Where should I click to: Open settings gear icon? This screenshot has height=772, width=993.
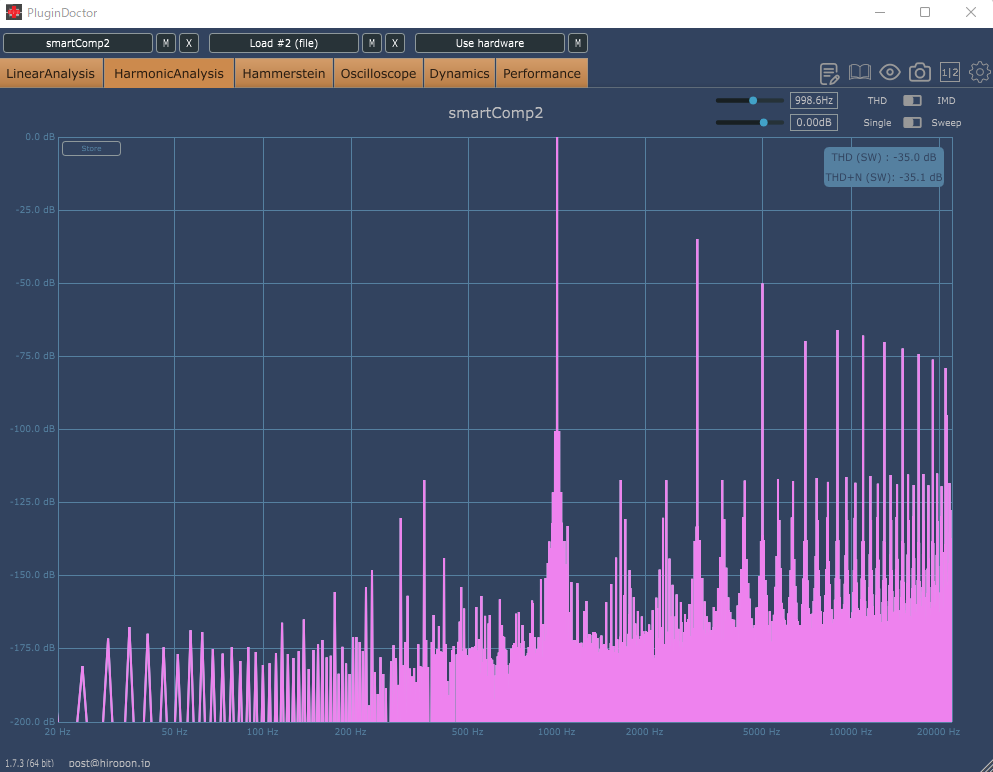pyautogui.click(x=980, y=72)
